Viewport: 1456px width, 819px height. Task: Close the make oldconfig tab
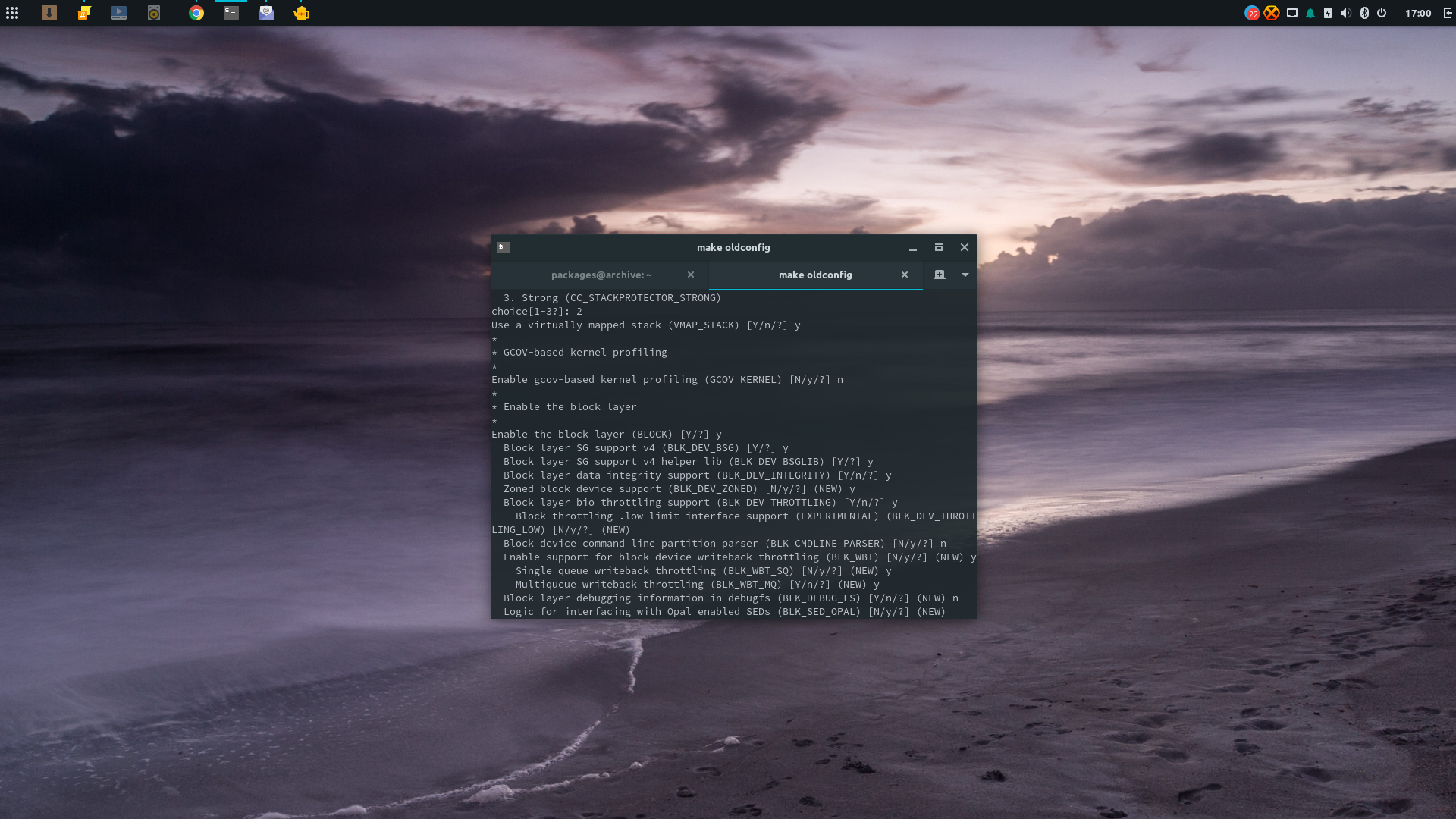905,275
